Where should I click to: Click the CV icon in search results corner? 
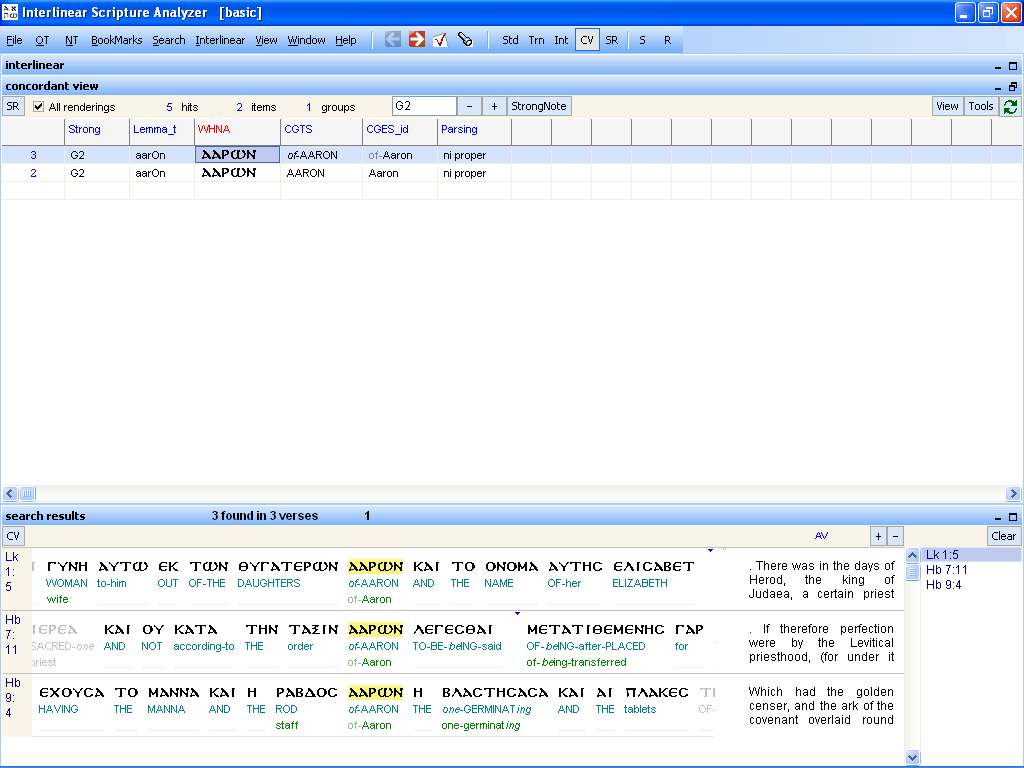pos(13,536)
